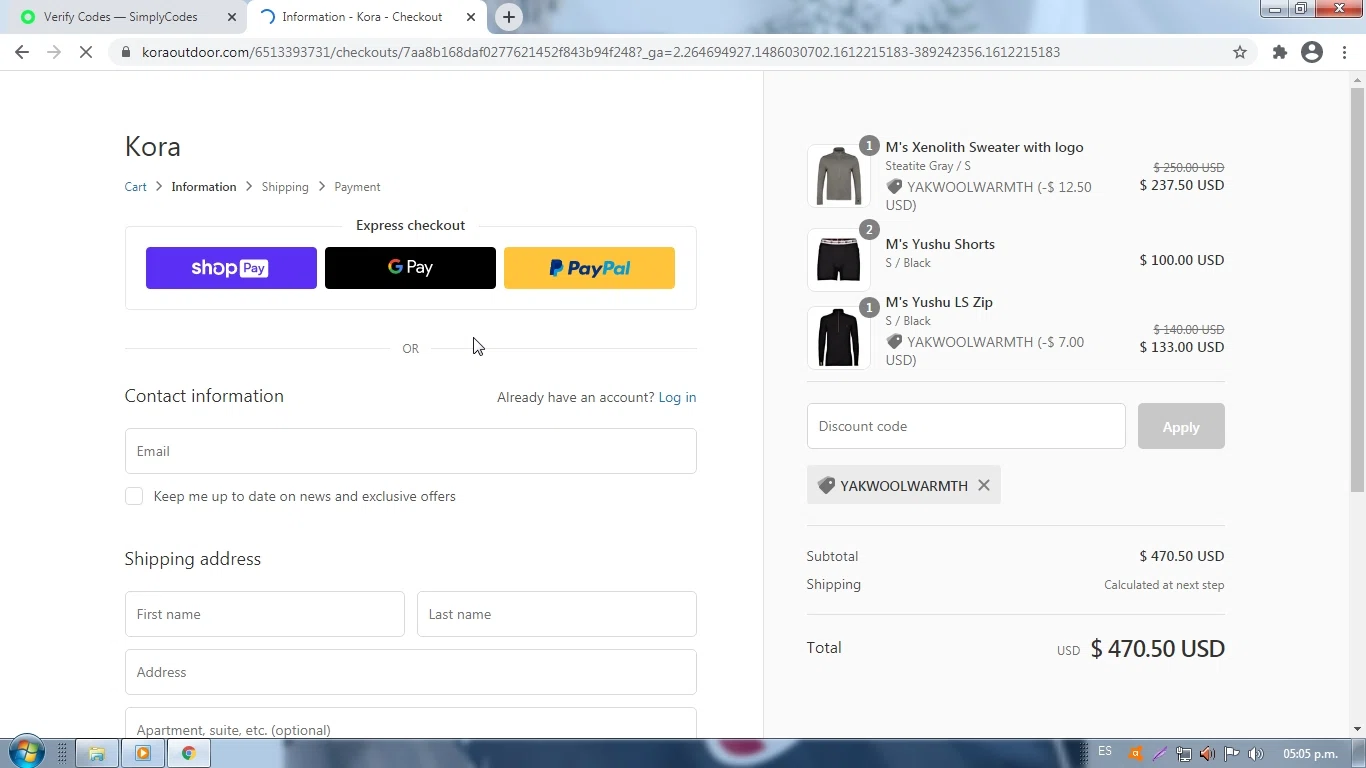The image size is (1366, 768).
Task: Click the taskbar clock 05:05 p.m.
Action: click(x=1310, y=753)
